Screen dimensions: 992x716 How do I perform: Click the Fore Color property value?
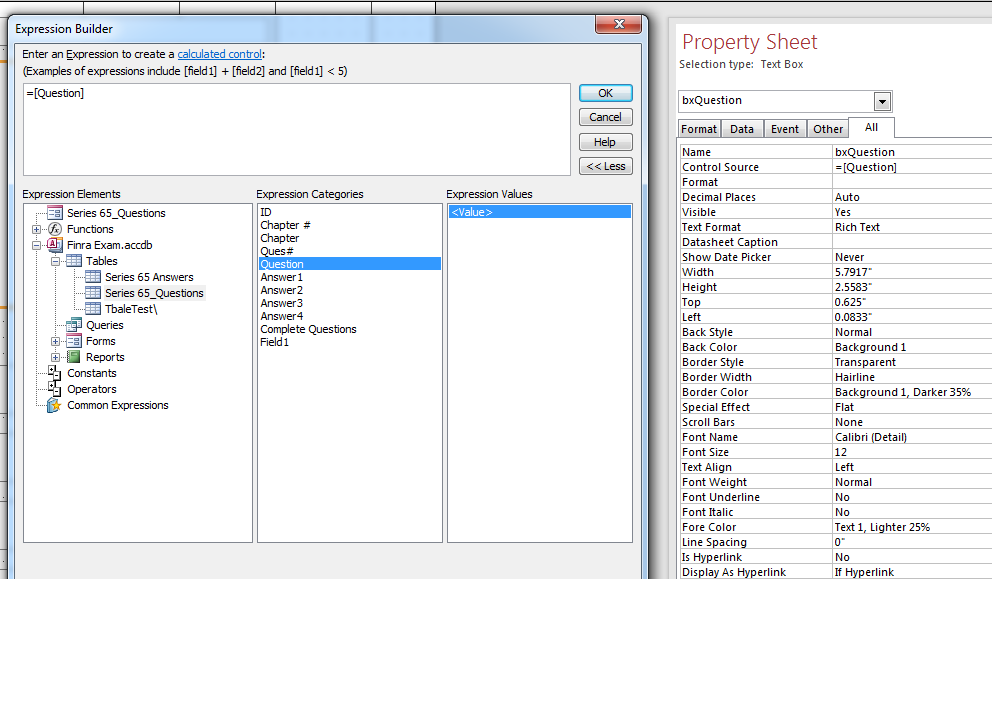[912, 527]
